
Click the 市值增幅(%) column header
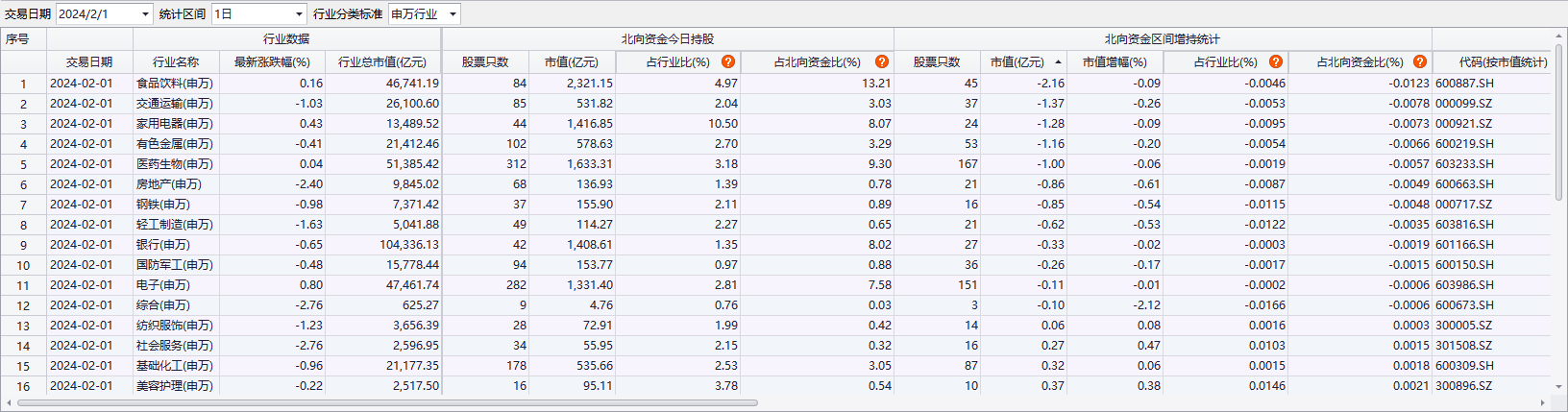click(1115, 62)
